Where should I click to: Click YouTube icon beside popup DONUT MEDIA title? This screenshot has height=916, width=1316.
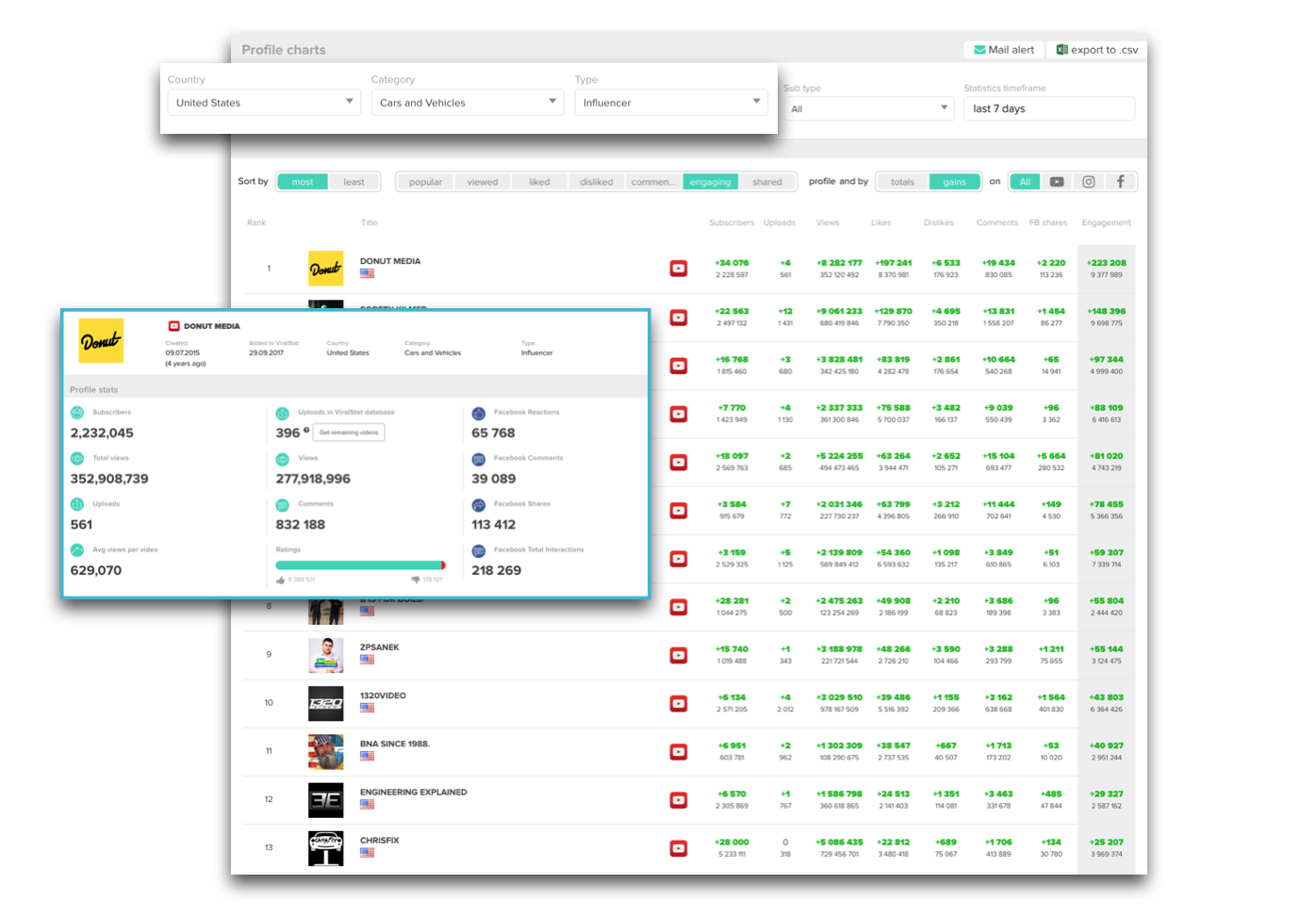coord(173,326)
